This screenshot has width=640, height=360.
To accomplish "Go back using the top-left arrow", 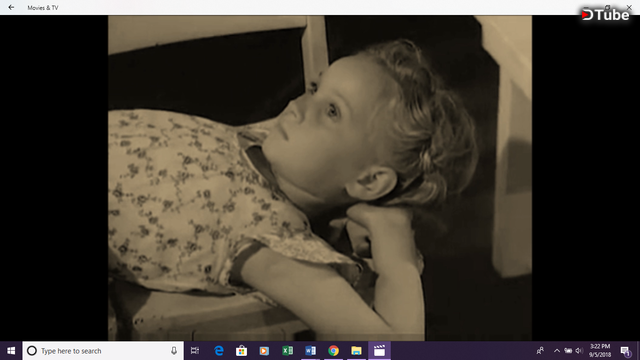I will point(11,7).
